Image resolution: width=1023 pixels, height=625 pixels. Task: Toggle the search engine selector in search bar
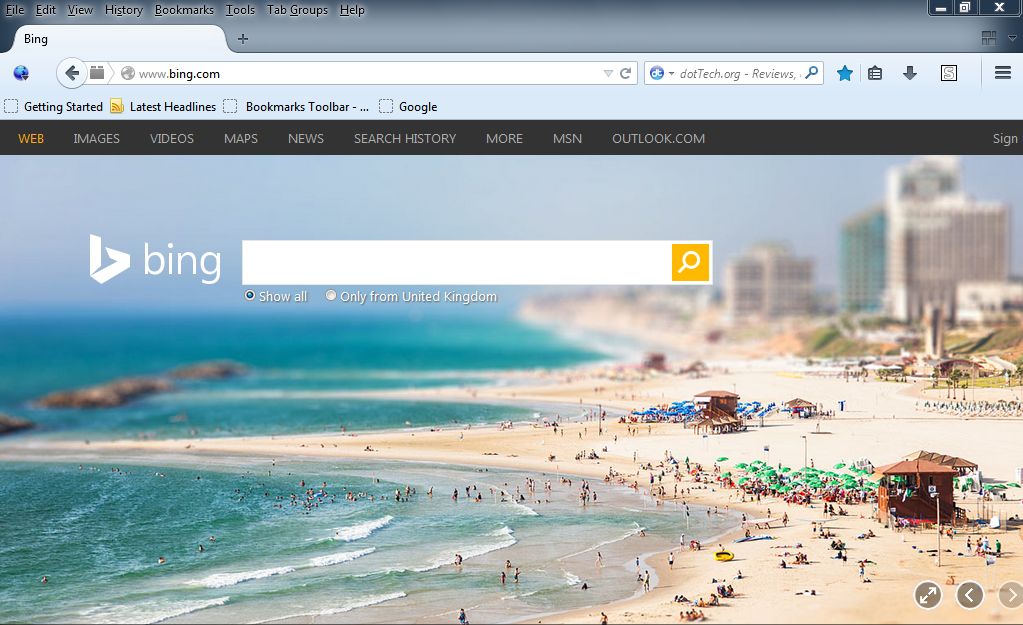(x=664, y=72)
